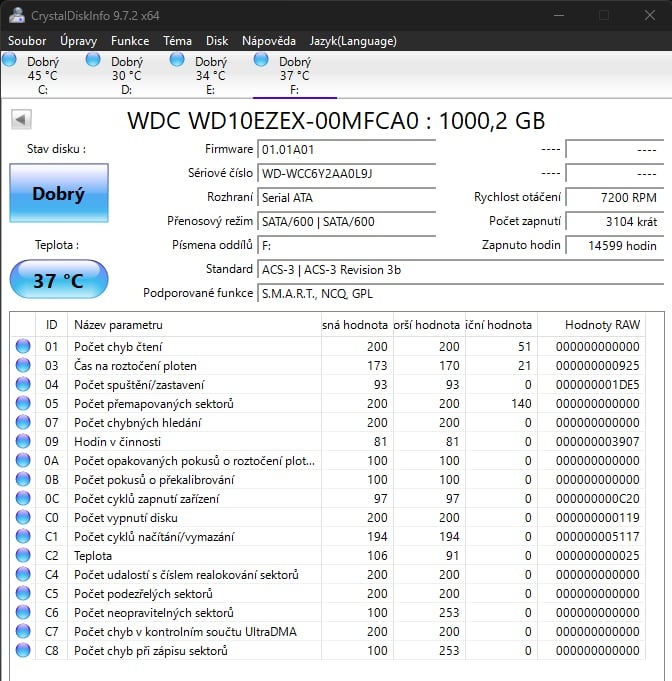
Task: Click status orb for attribute 0A row
Action: (x=23, y=460)
